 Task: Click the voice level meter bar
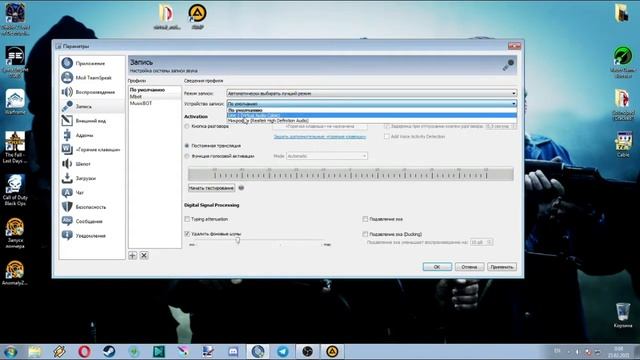pyautogui.click(x=351, y=175)
